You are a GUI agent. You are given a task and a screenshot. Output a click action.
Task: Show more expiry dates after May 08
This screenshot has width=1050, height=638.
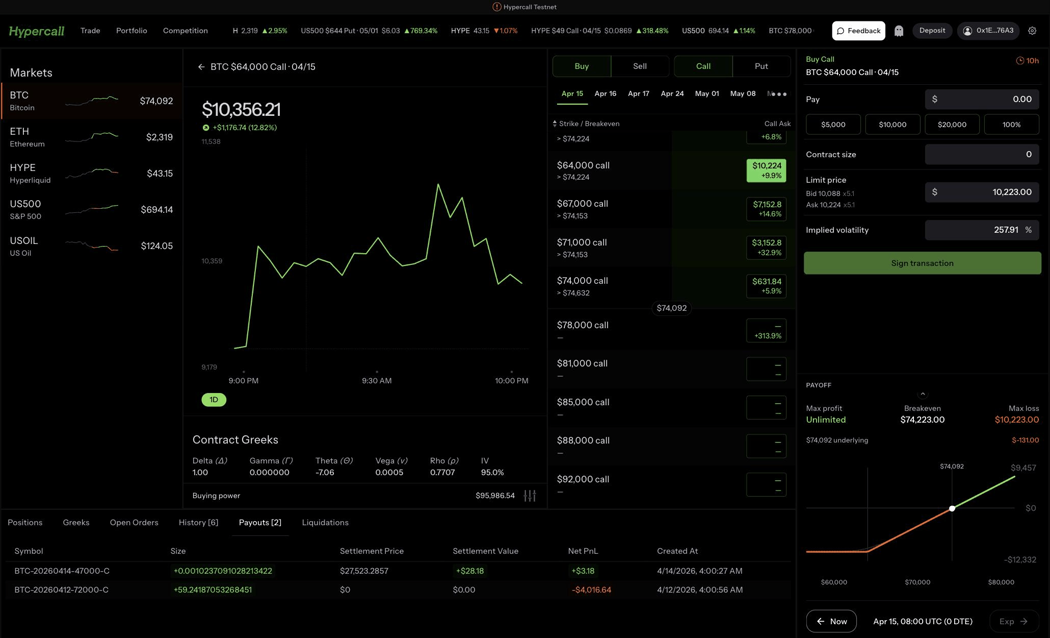pyautogui.click(x=778, y=94)
